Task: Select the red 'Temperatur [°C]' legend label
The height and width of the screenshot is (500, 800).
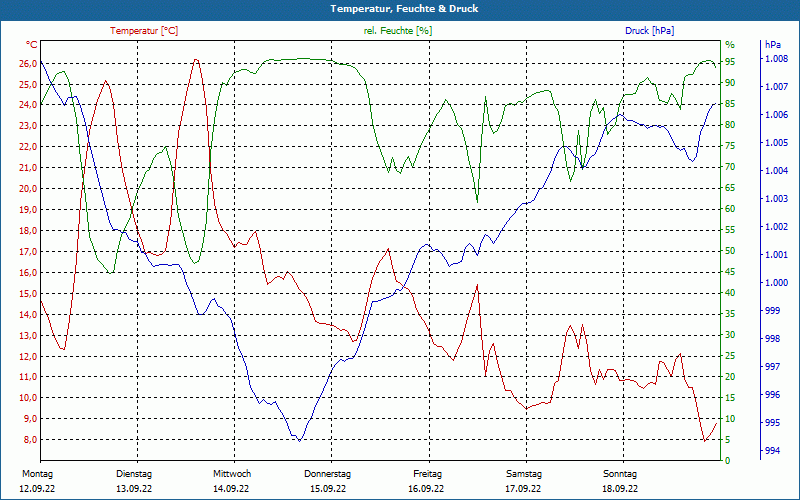Action: pyautogui.click(x=144, y=31)
